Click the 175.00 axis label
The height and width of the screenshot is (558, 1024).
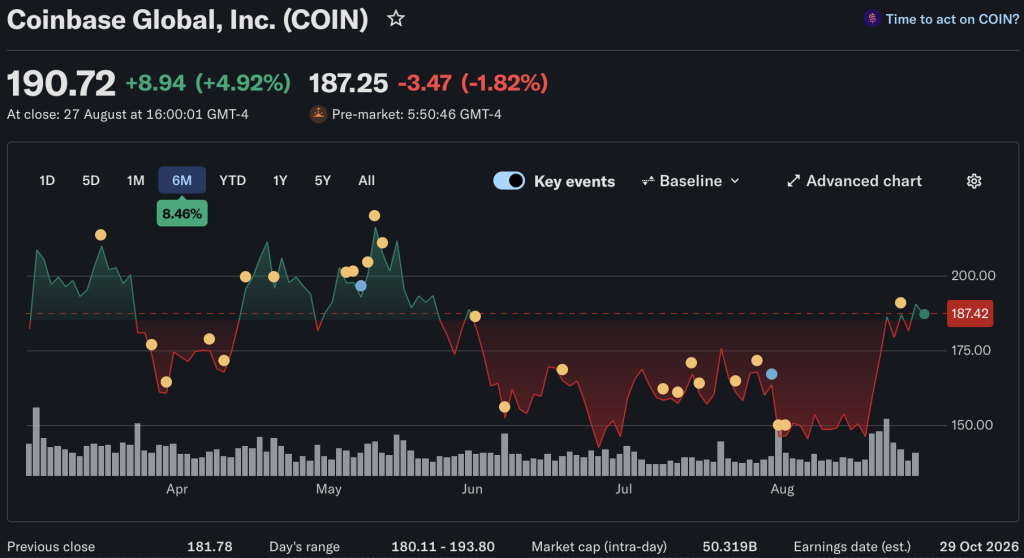pos(970,351)
